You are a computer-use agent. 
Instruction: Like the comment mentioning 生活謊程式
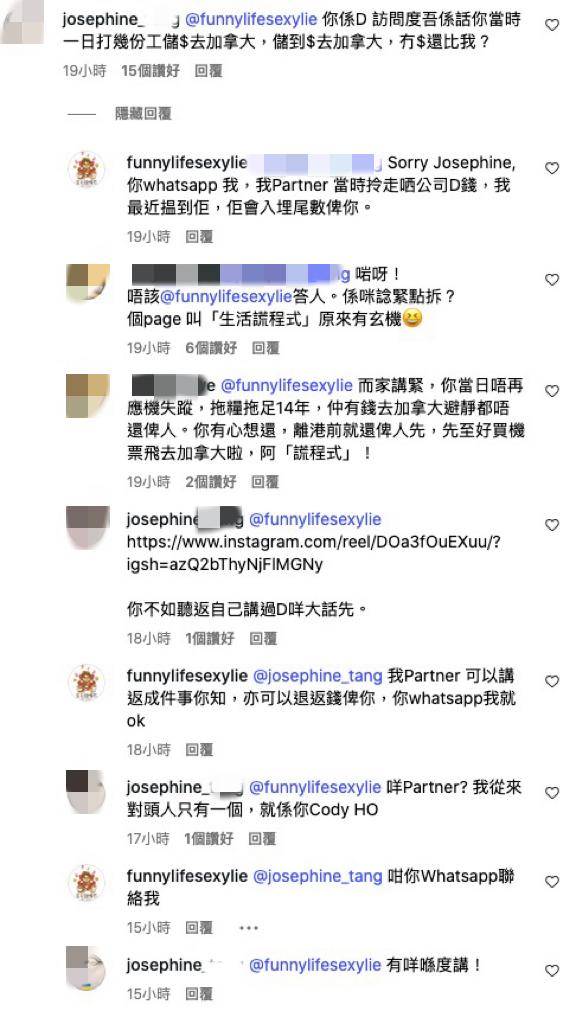pos(552,280)
